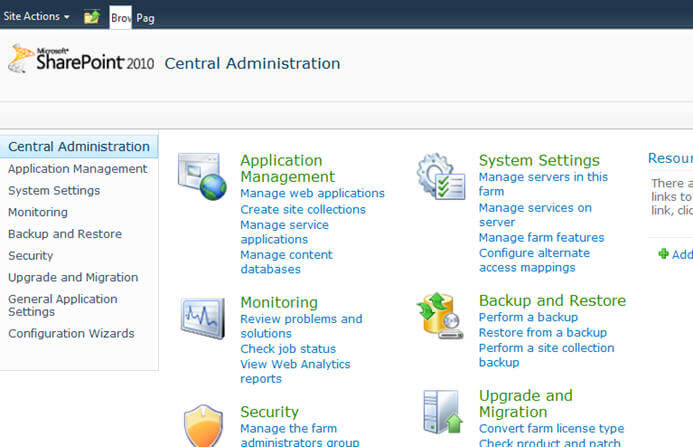Open the System Settings section heading
The image size is (693, 447).
tap(539, 160)
